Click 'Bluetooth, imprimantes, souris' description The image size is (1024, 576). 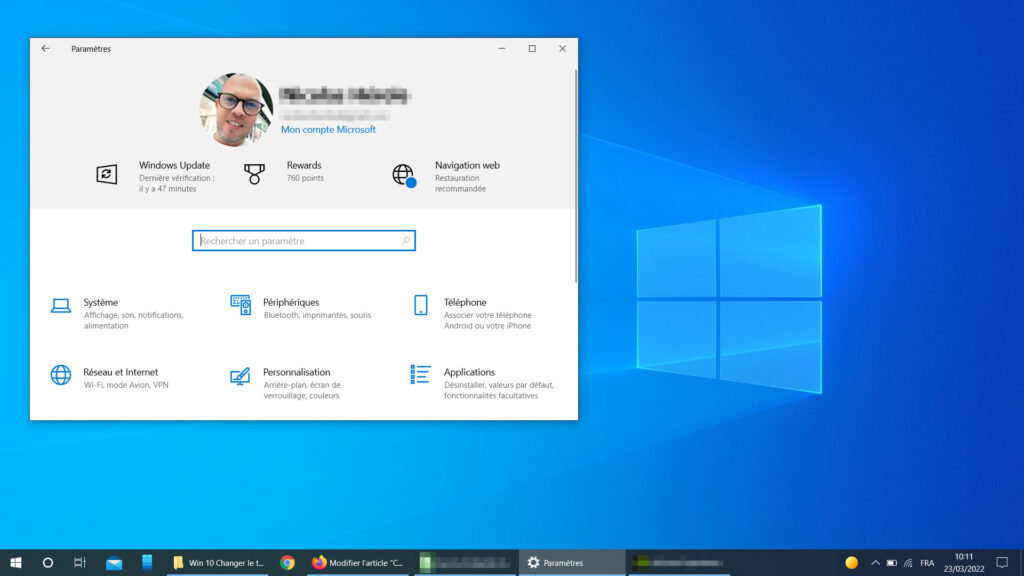(x=317, y=315)
